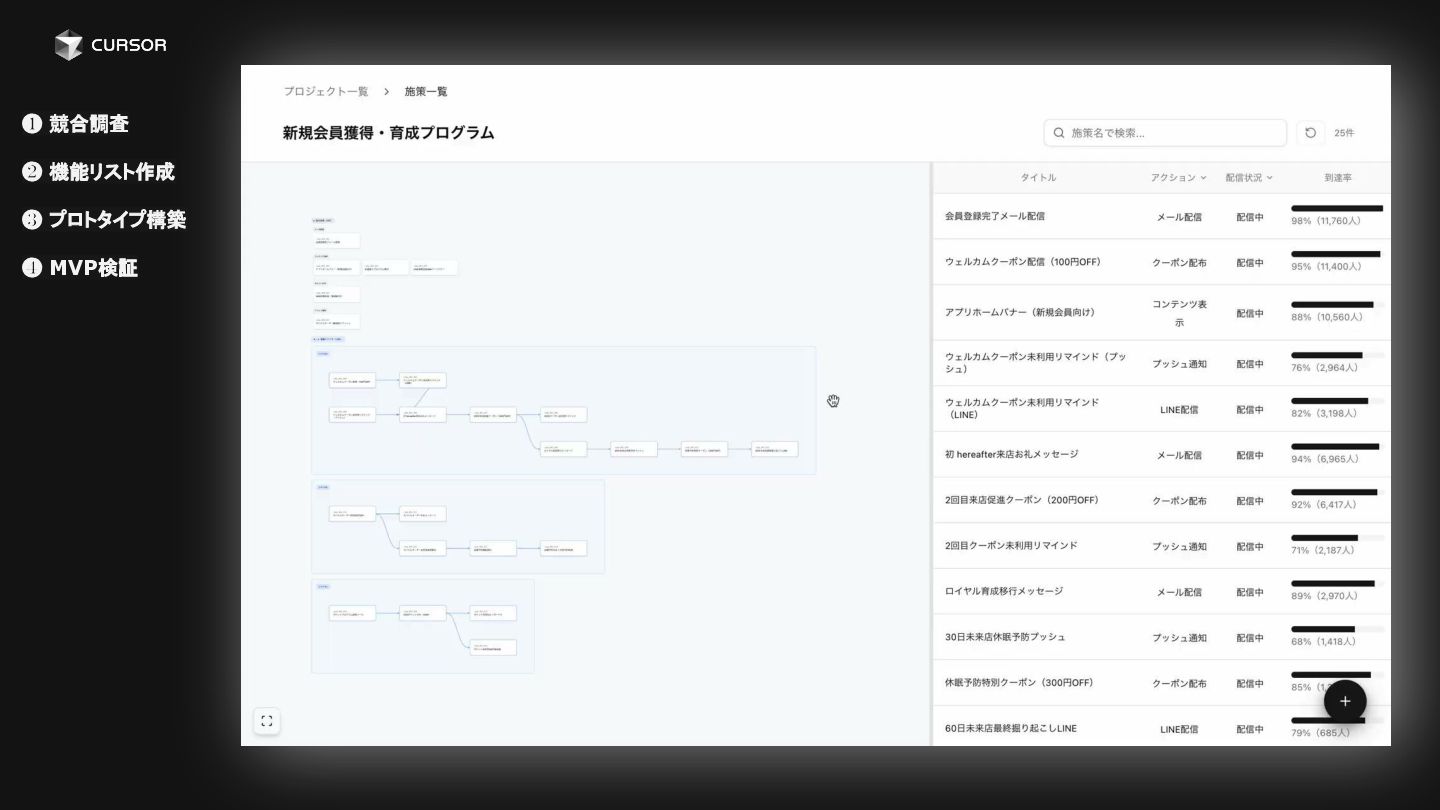The height and width of the screenshot is (810, 1440).
Task: Open the 会員登録完了メール配信 row
Action: pyautogui.click(x=1161, y=216)
